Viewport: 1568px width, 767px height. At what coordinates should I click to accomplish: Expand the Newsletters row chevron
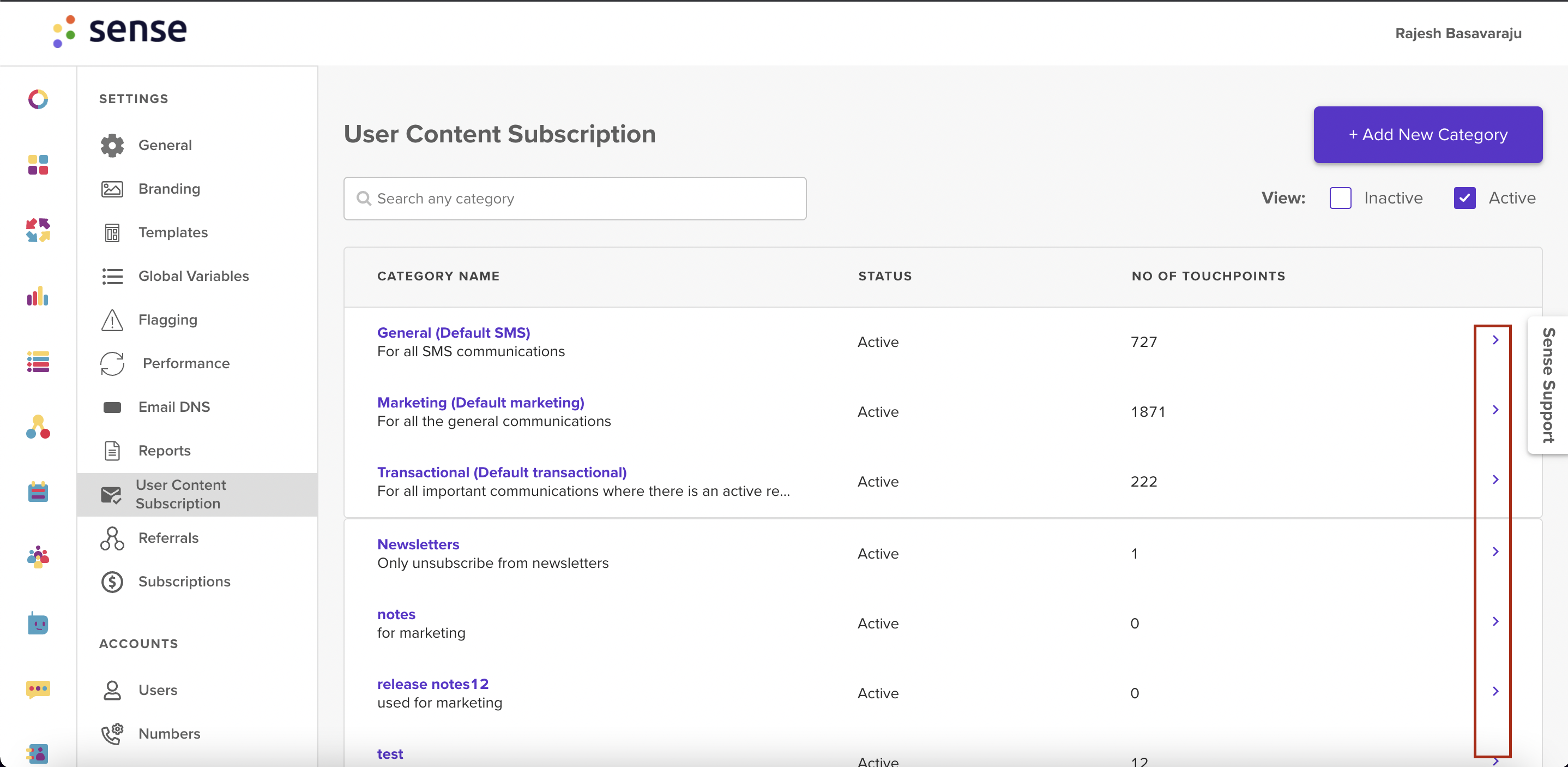(x=1495, y=552)
